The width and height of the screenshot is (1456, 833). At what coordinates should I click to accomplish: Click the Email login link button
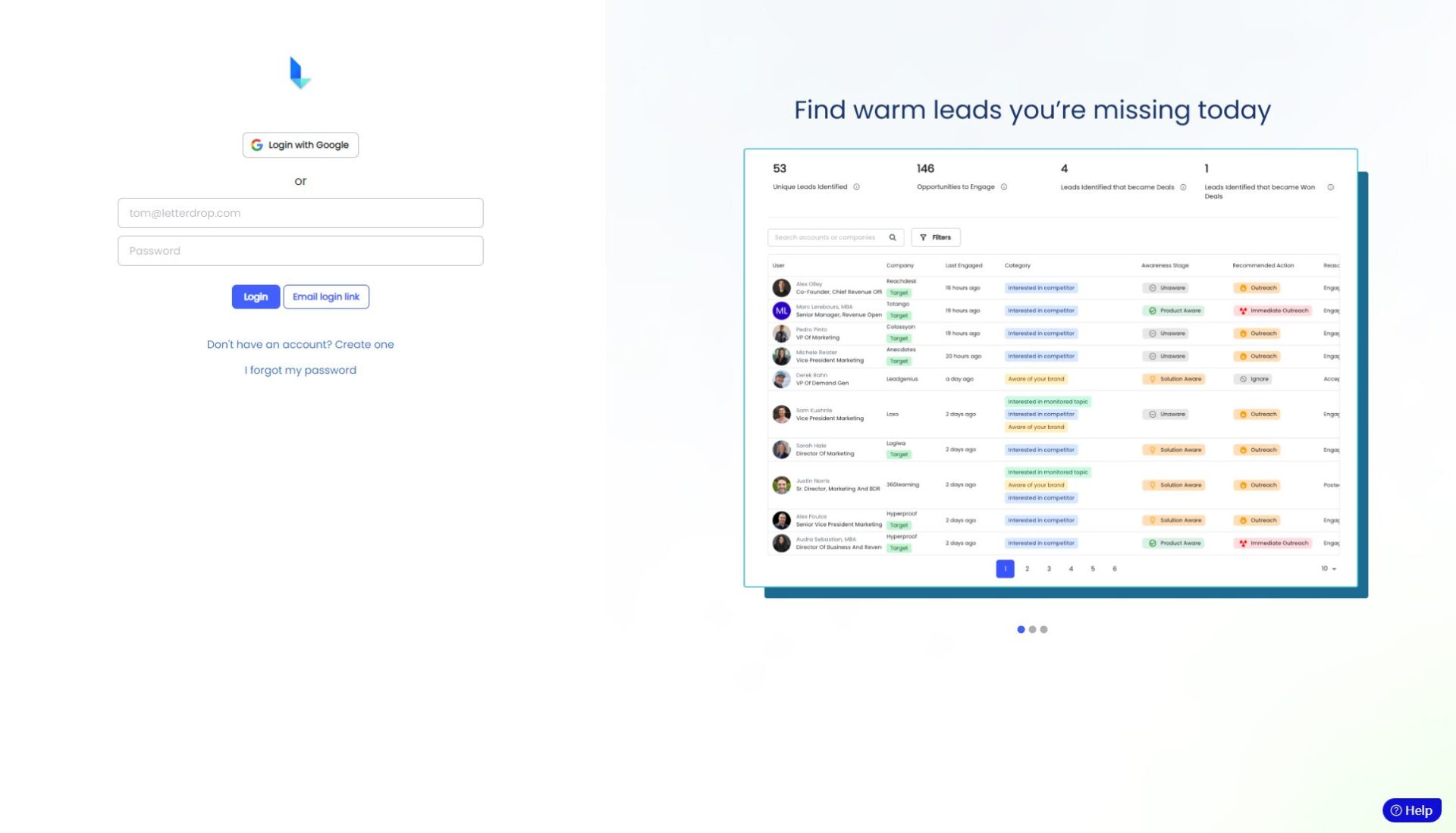tap(326, 296)
